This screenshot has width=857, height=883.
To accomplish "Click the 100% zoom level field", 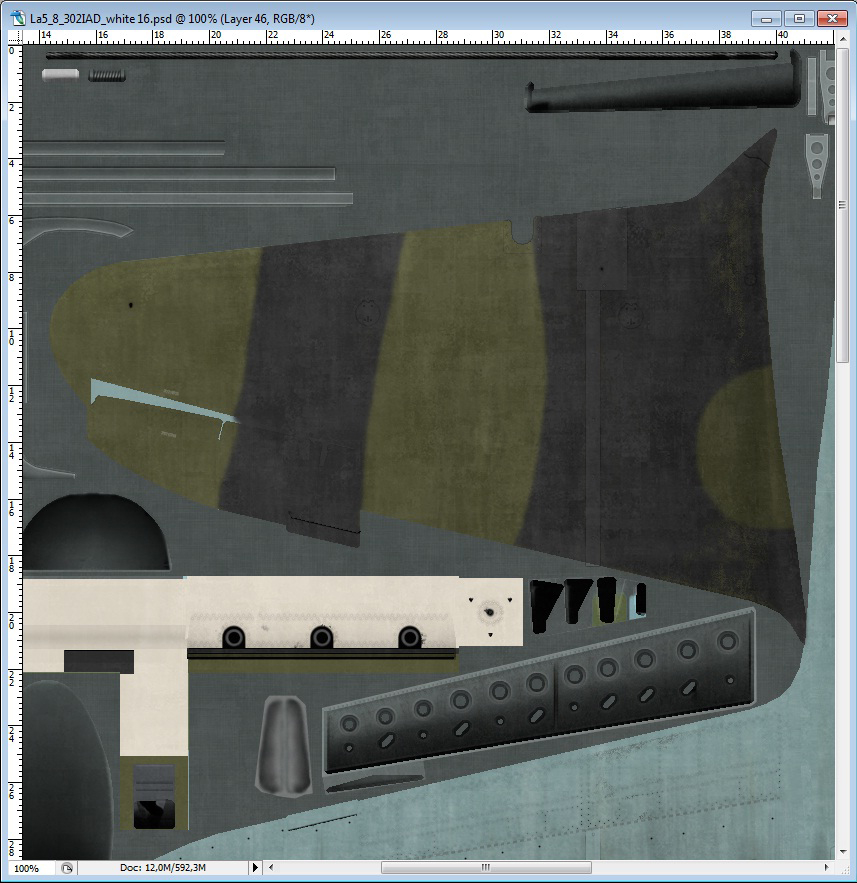I will point(32,868).
